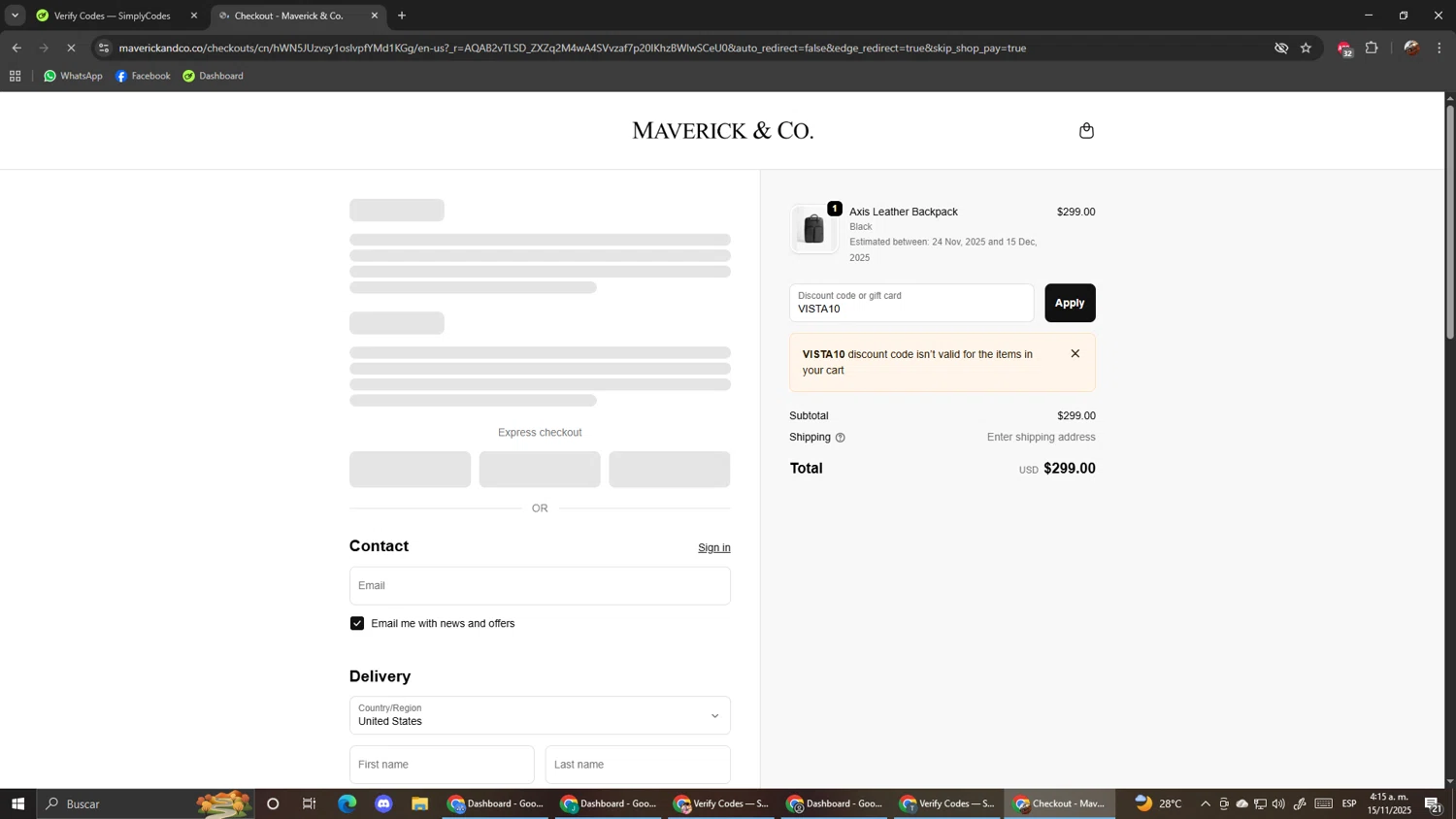The height and width of the screenshot is (819, 1456).
Task: Open the shopping bag cart icon
Action: [x=1086, y=131]
